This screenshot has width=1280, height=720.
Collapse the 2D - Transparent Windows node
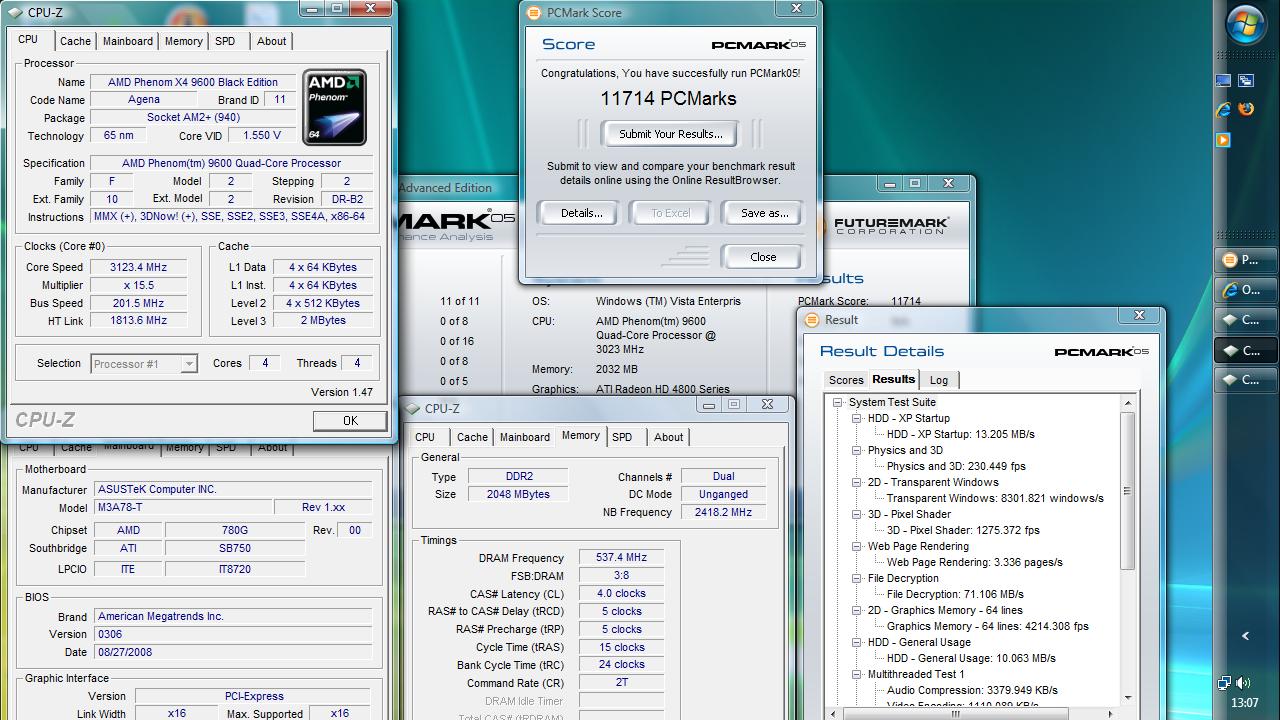[x=857, y=482]
